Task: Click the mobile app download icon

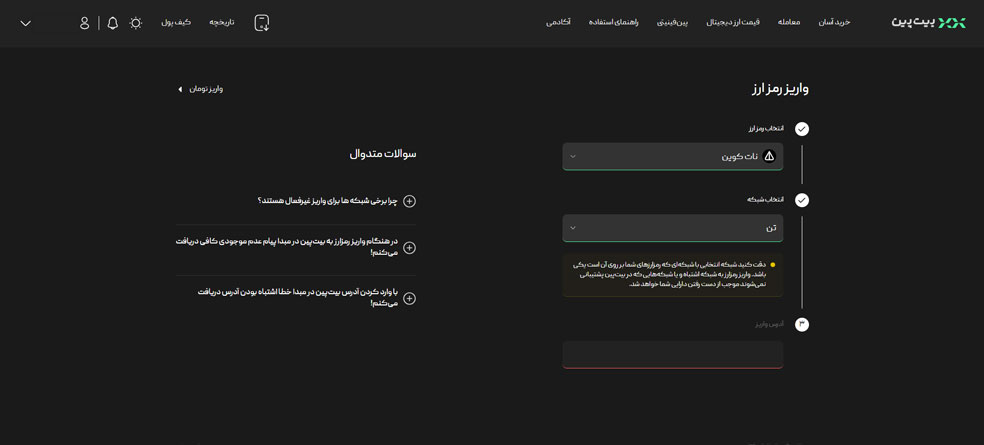Action: [x=262, y=23]
